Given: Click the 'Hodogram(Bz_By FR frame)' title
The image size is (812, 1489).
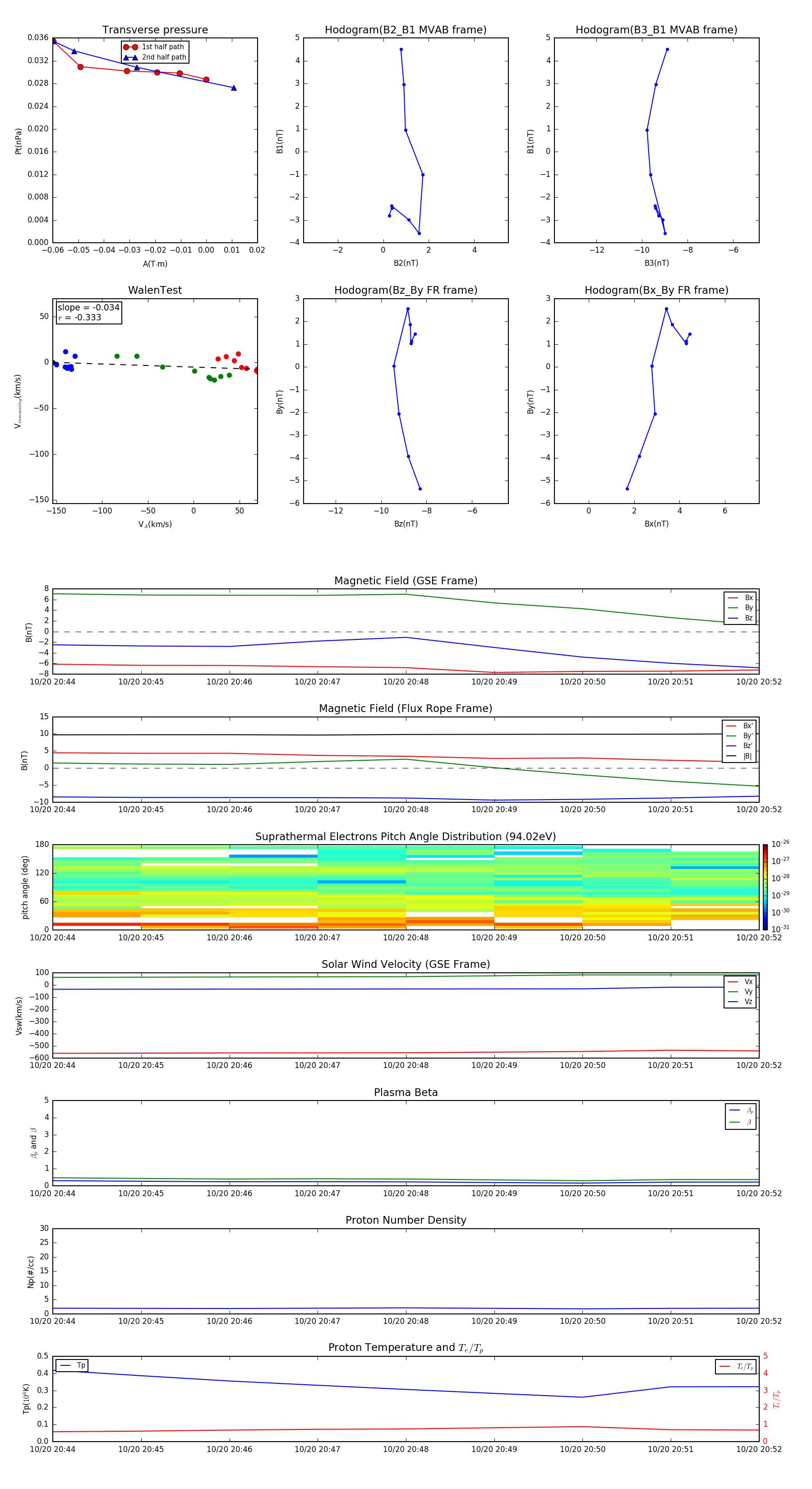Looking at the screenshot, I should [406, 290].
